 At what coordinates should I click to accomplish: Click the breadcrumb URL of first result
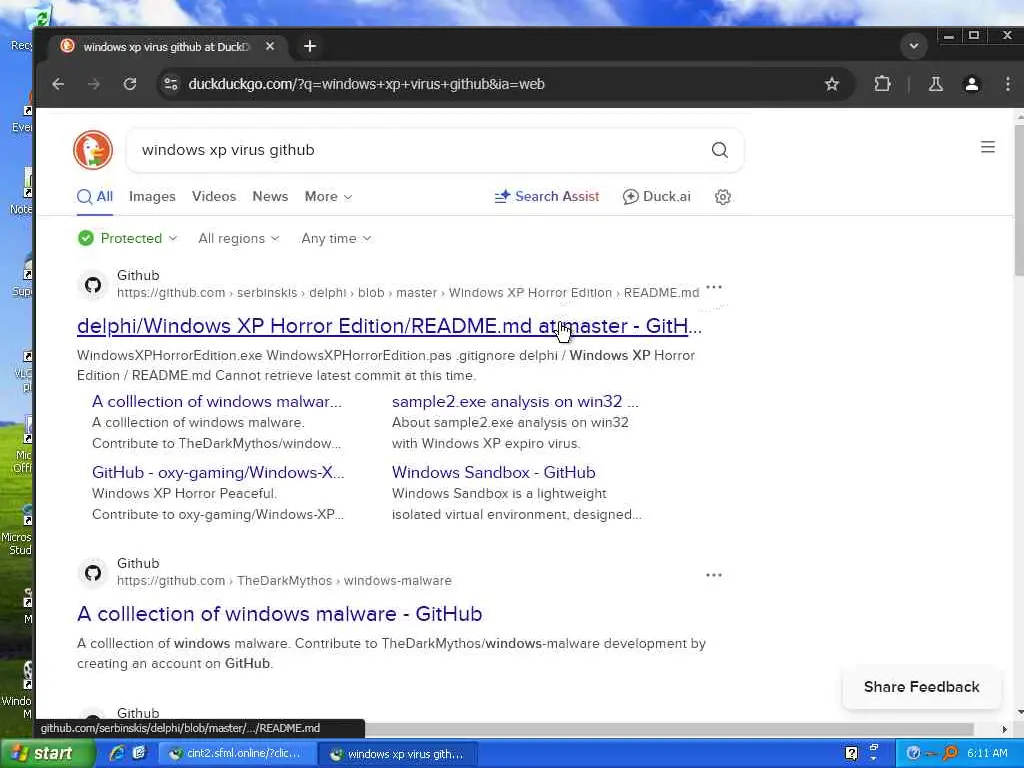coord(408,293)
